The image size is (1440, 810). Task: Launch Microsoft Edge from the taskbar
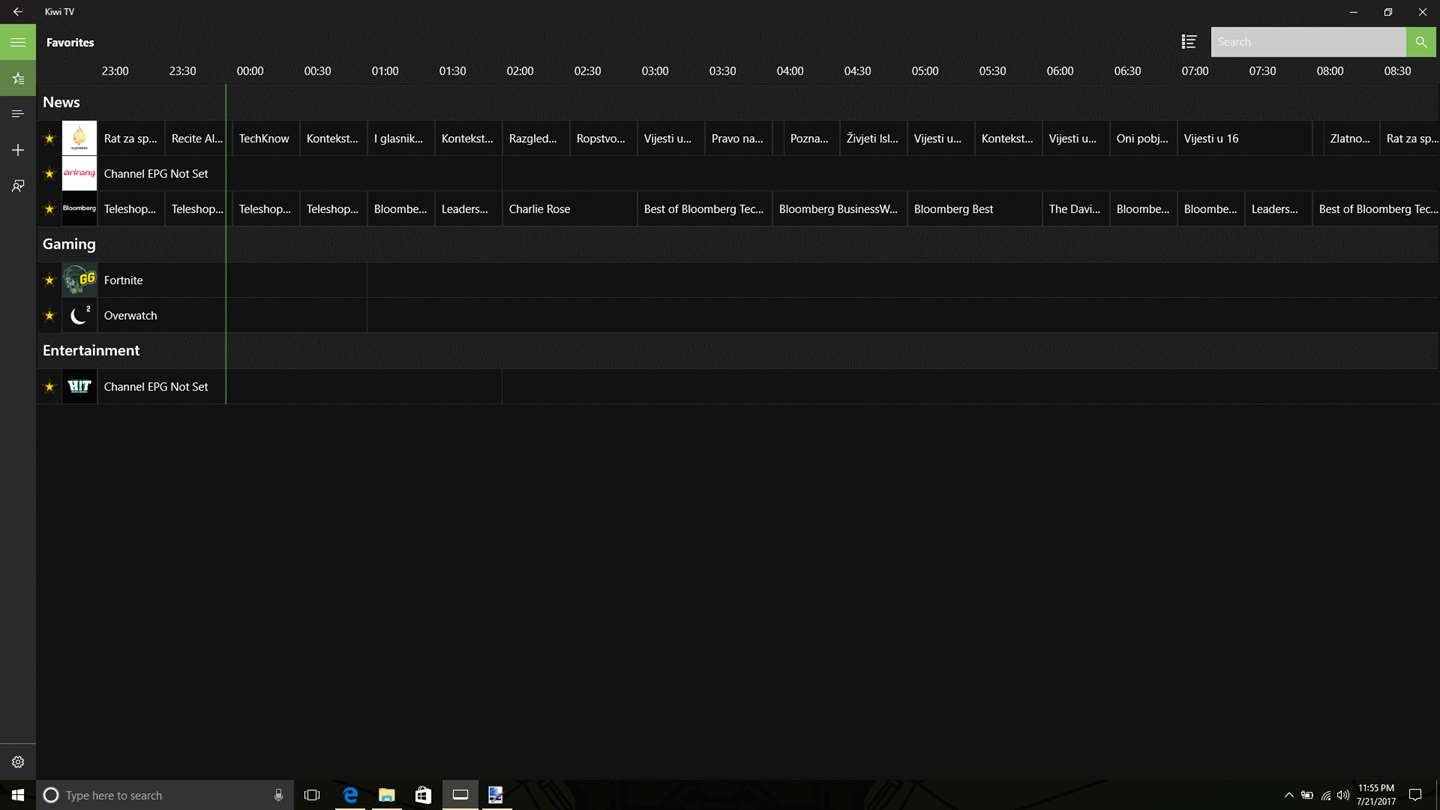coord(350,795)
